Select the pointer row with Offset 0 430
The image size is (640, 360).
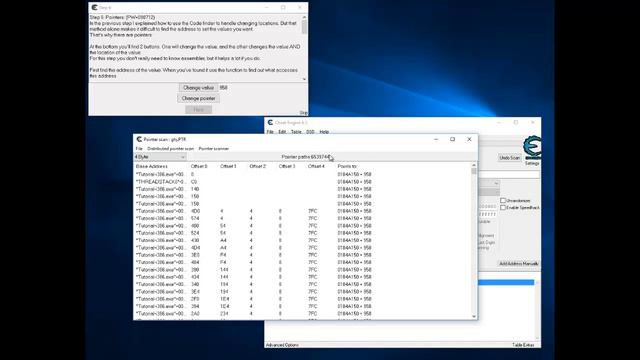pyautogui.click(x=302, y=240)
